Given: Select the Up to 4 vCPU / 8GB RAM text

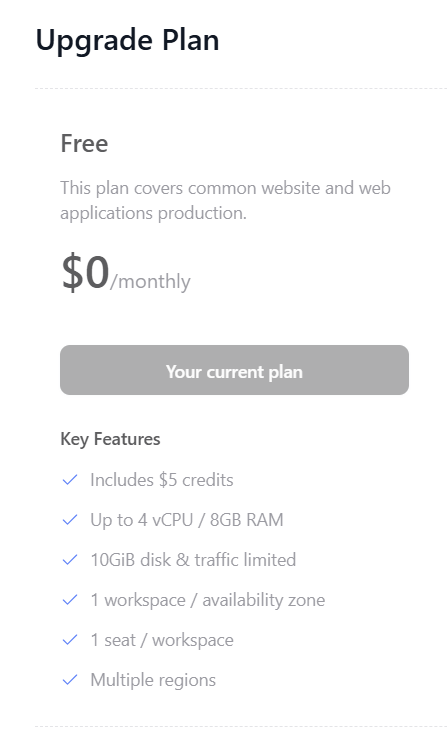Looking at the screenshot, I should click(187, 520).
